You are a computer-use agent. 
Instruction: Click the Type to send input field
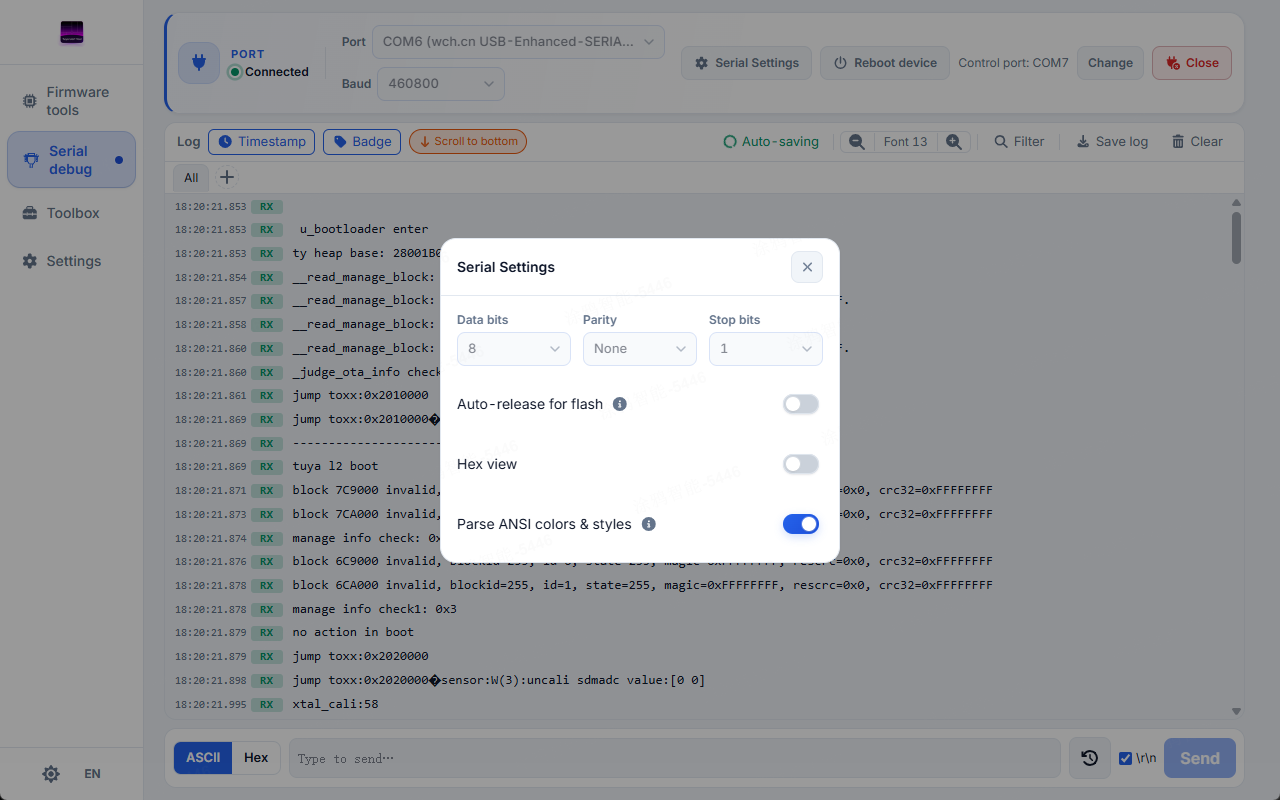[675, 758]
